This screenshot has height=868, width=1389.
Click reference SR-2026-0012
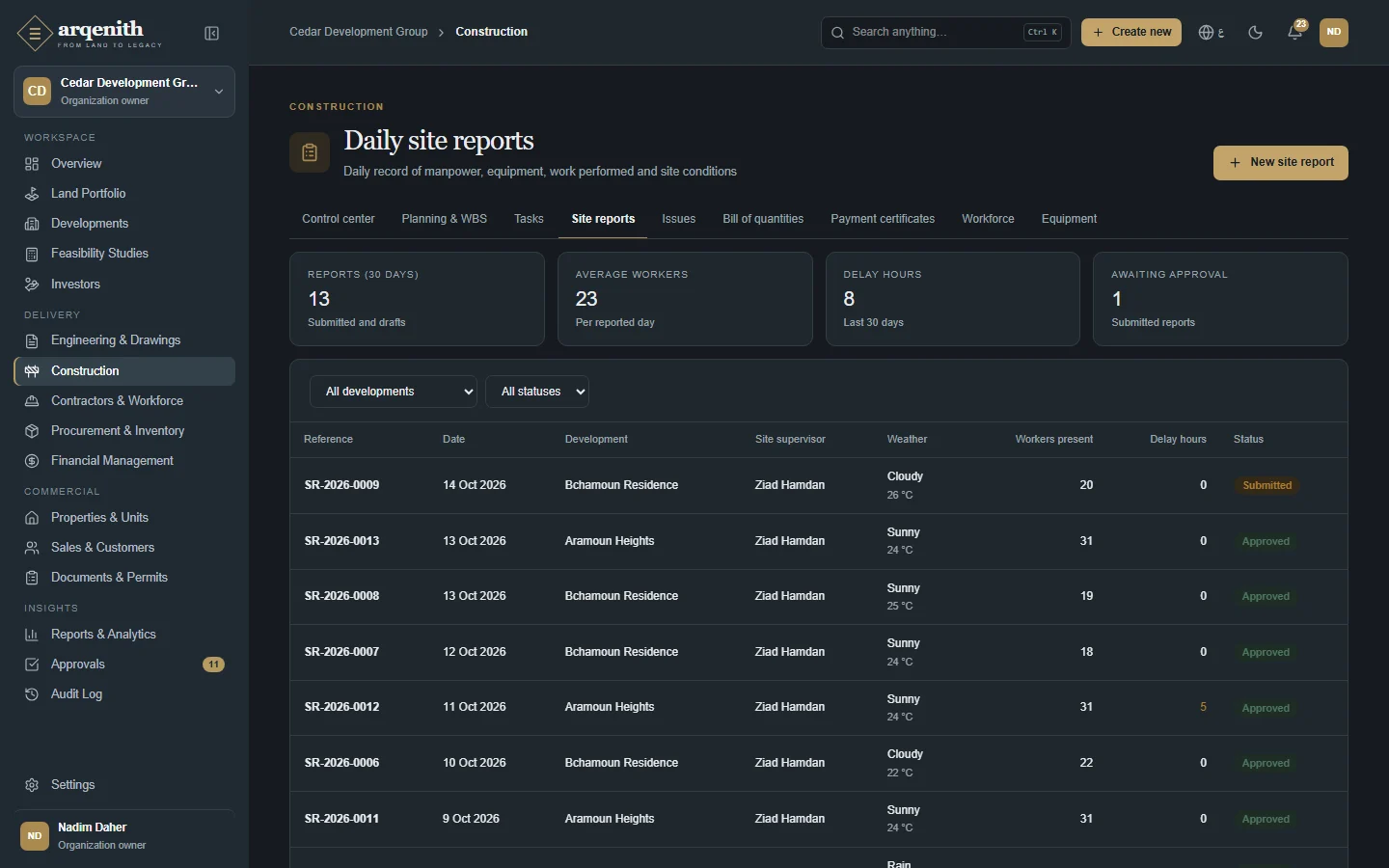click(342, 707)
